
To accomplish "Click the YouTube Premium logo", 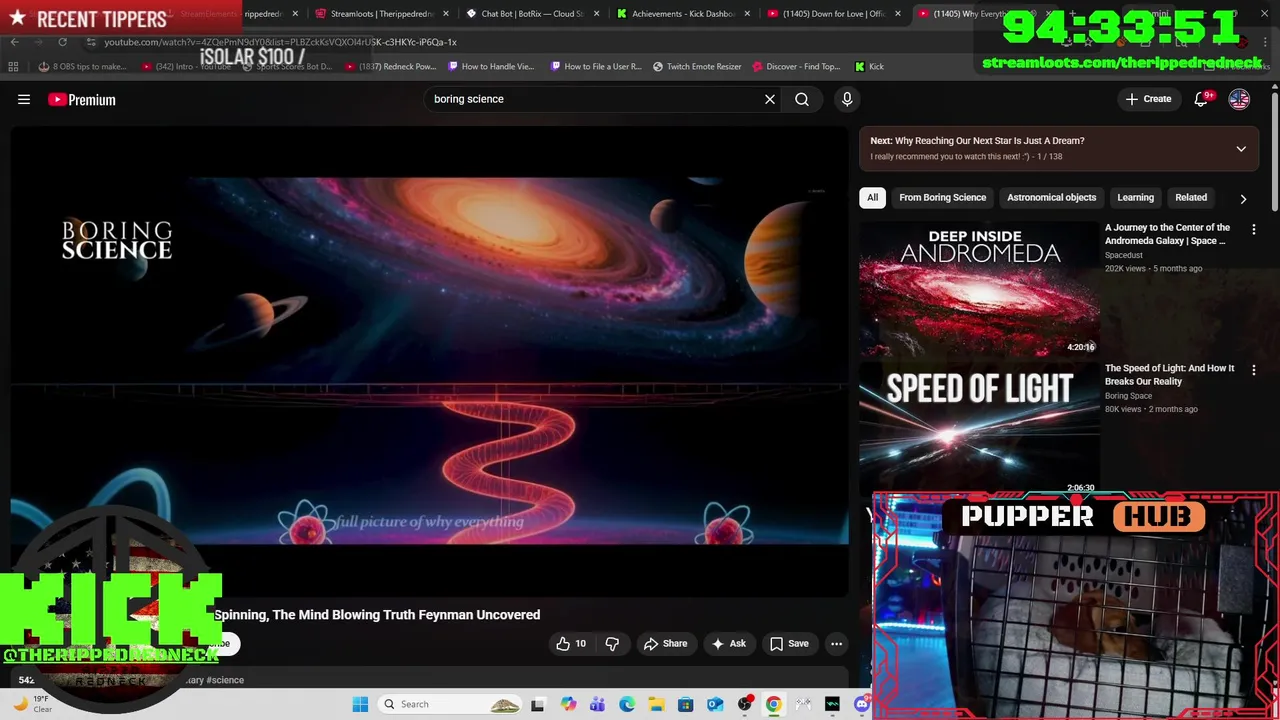I will click(x=82, y=99).
